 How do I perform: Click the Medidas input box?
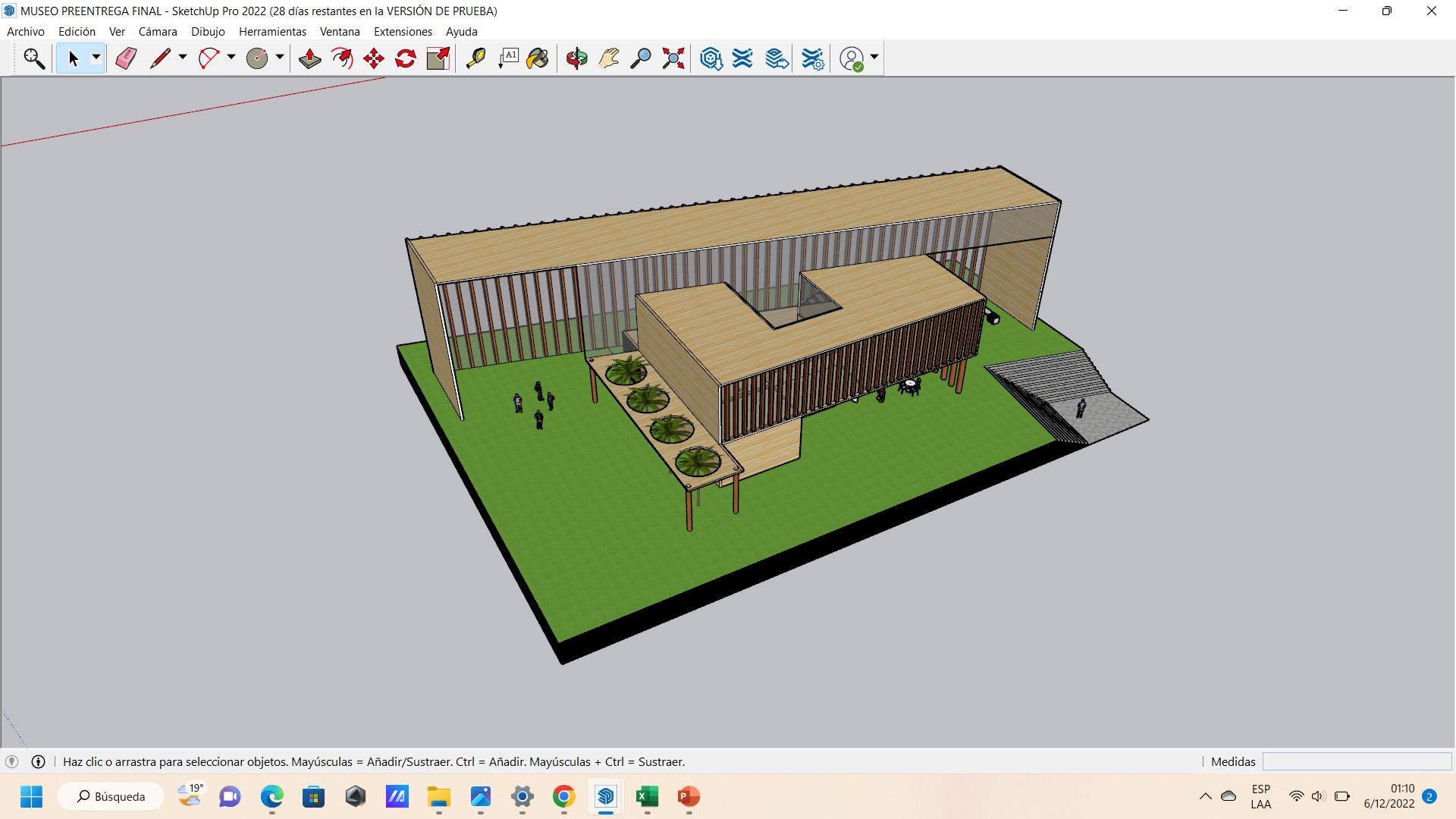point(1356,761)
